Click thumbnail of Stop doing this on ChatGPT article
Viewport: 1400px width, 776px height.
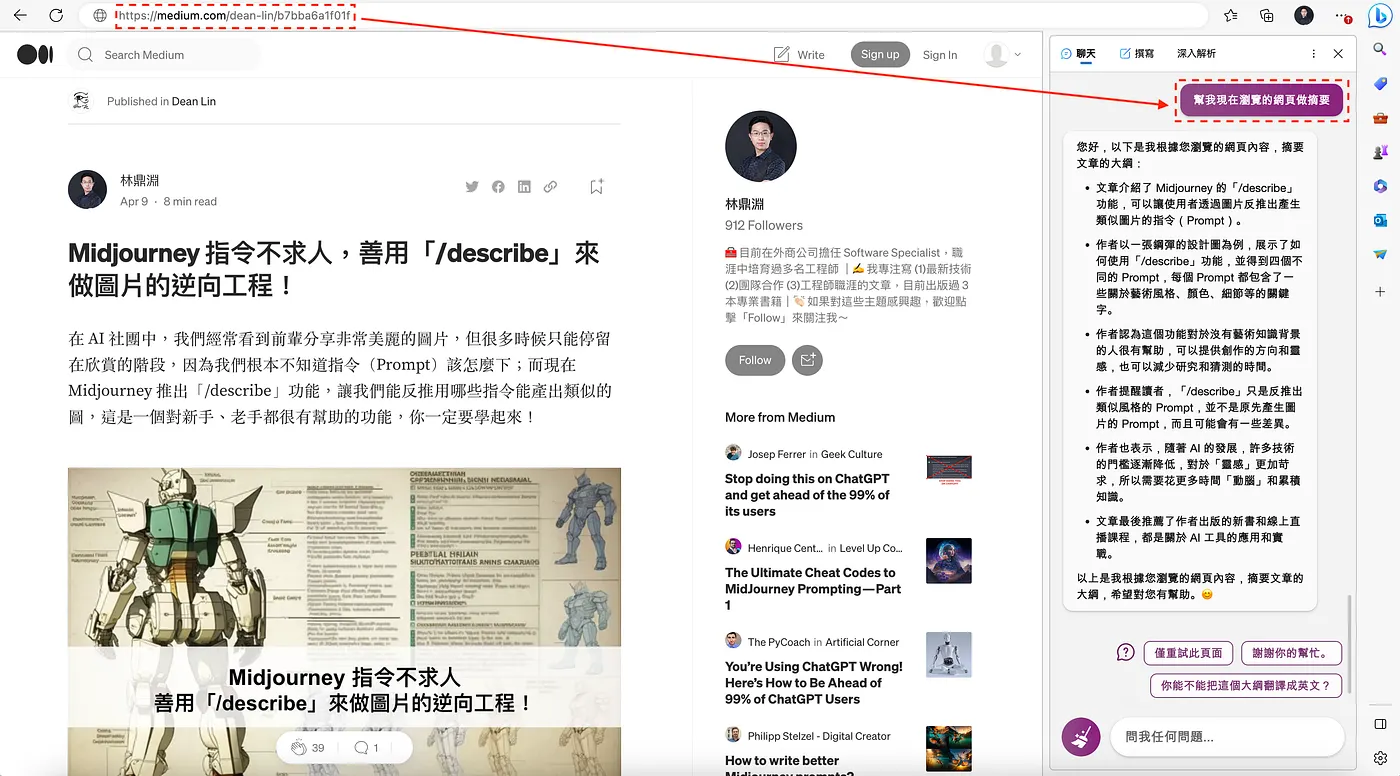[x=949, y=467]
